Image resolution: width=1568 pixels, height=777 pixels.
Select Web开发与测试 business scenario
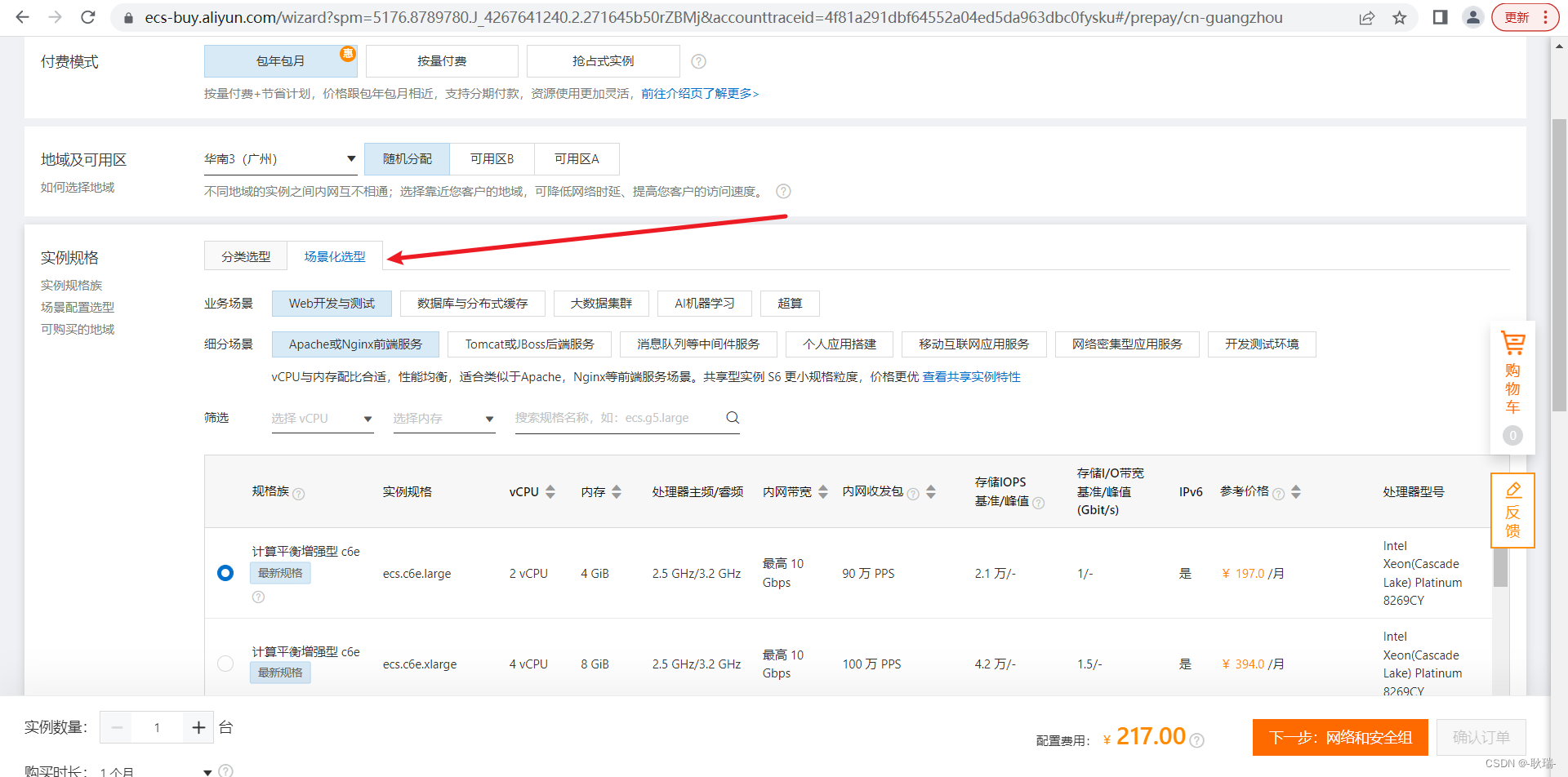(x=332, y=304)
